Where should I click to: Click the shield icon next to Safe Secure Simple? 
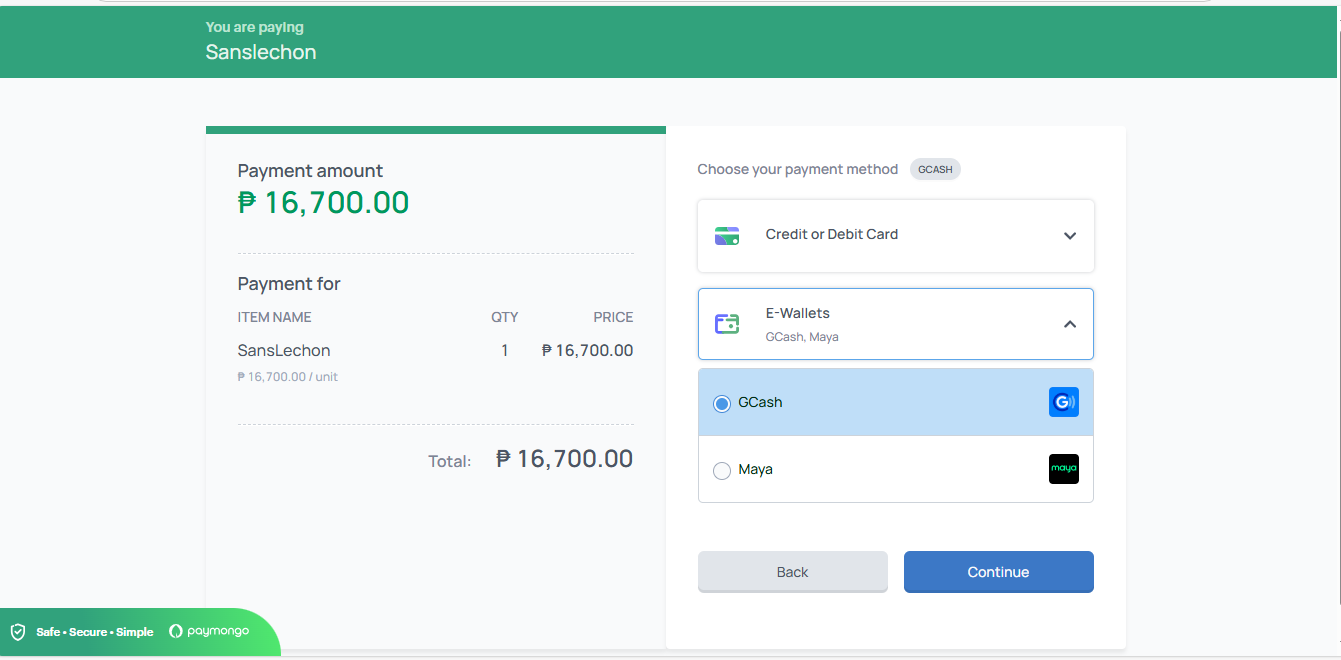[x=17, y=632]
